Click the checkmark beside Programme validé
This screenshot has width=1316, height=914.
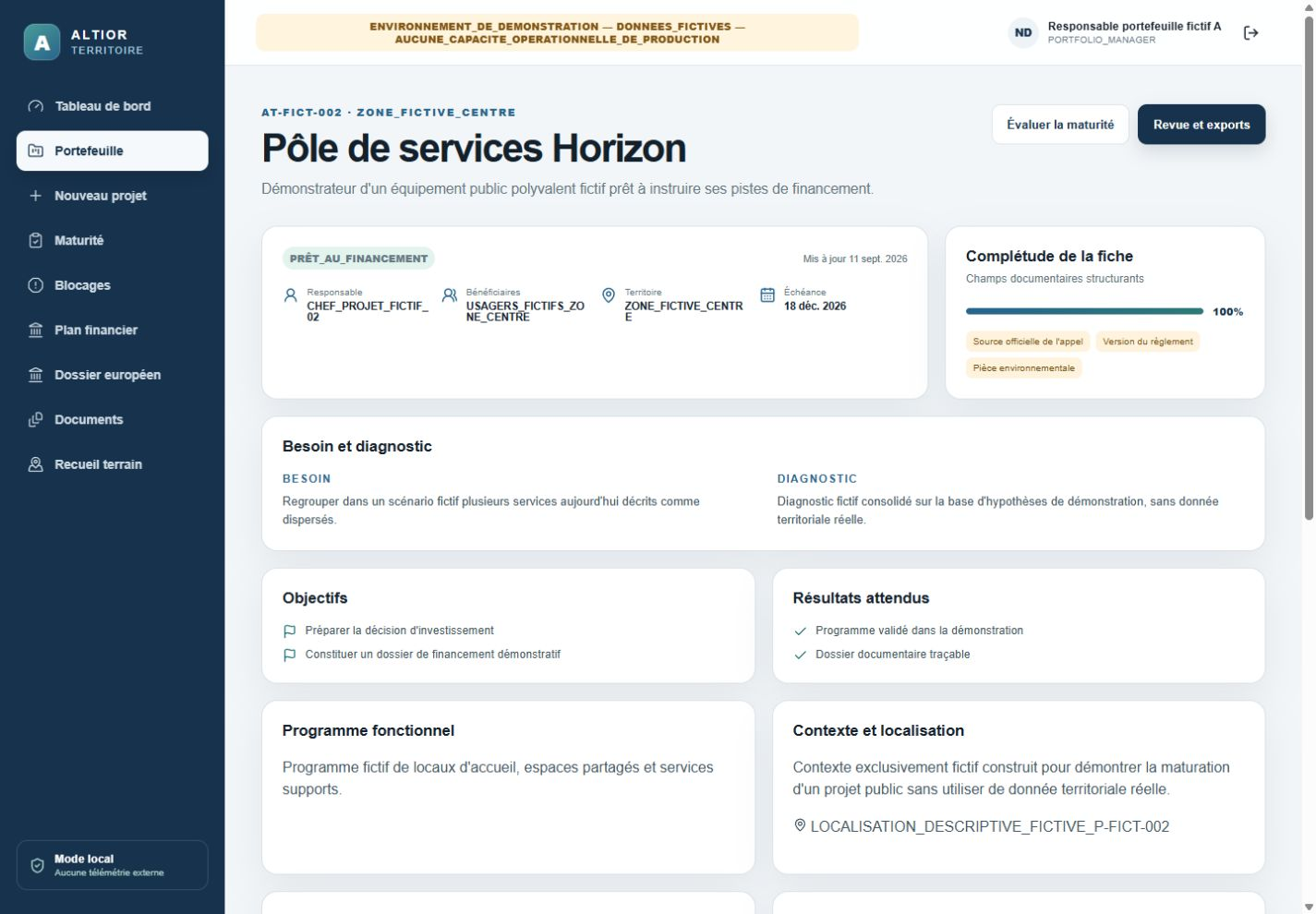[800, 631]
